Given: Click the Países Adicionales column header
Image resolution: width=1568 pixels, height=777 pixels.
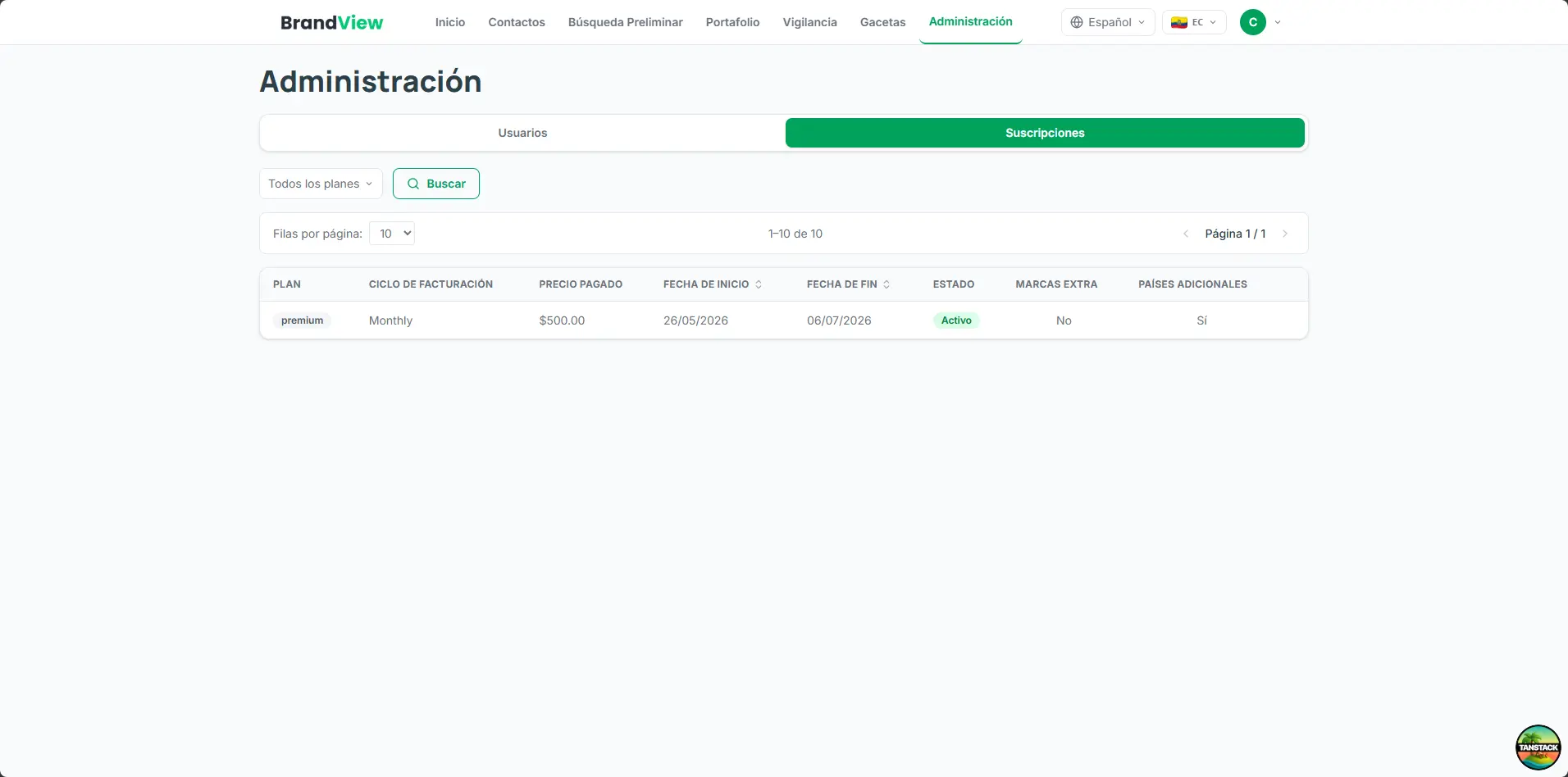Looking at the screenshot, I should click(1192, 284).
